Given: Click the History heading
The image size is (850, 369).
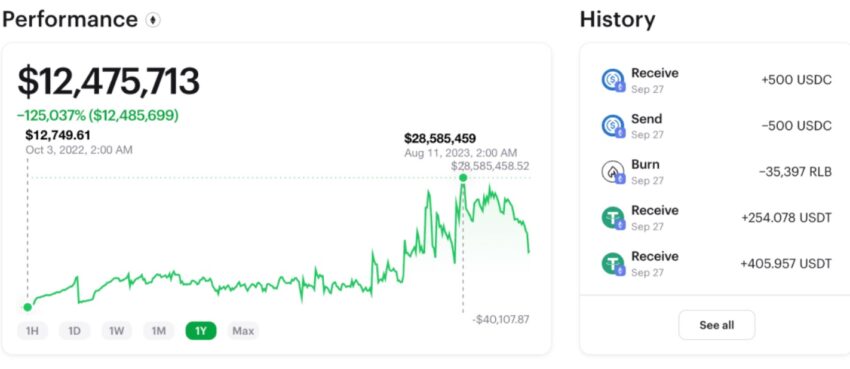Looking at the screenshot, I should (x=617, y=20).
